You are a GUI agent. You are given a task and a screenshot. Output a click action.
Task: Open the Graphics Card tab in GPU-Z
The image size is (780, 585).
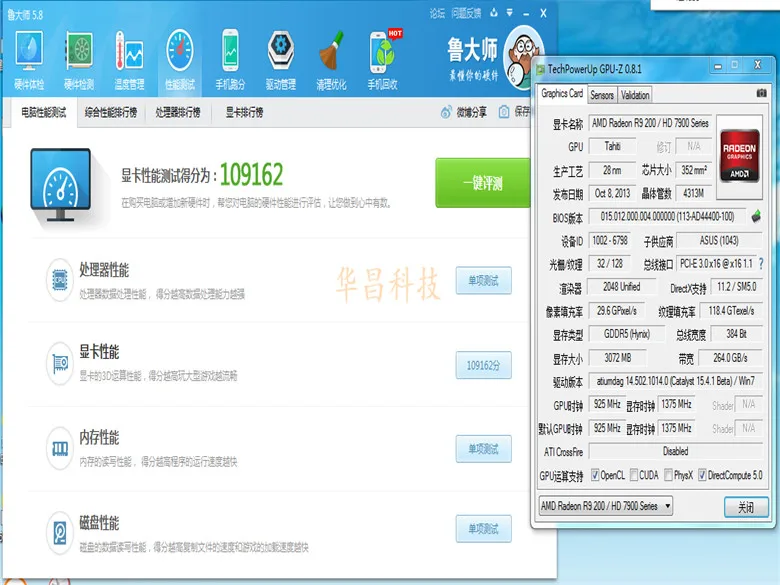click(562, 94)
